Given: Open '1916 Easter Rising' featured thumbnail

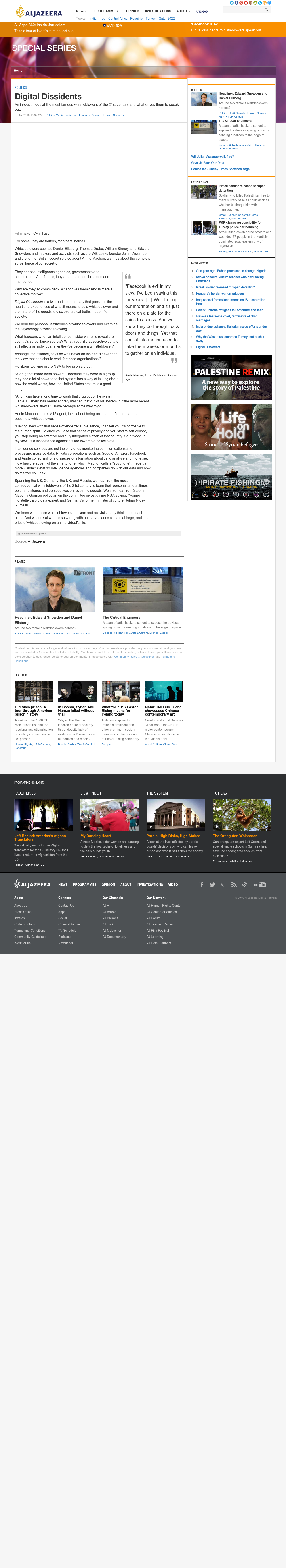Looking at the screenshot, I should pyautogui.click(x=121, y=691).
